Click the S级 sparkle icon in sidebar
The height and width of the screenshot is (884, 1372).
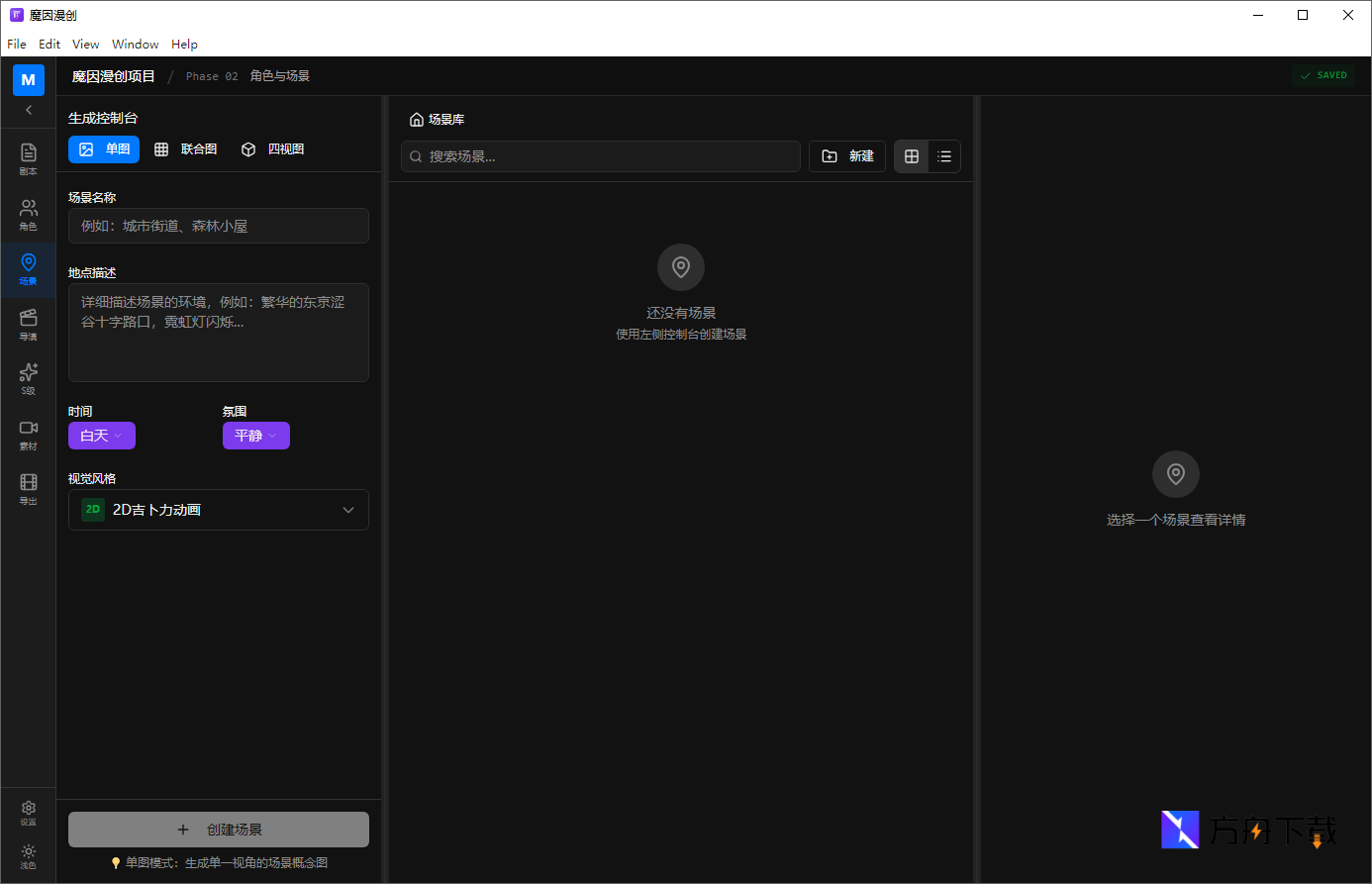click(x=28, y=377)
